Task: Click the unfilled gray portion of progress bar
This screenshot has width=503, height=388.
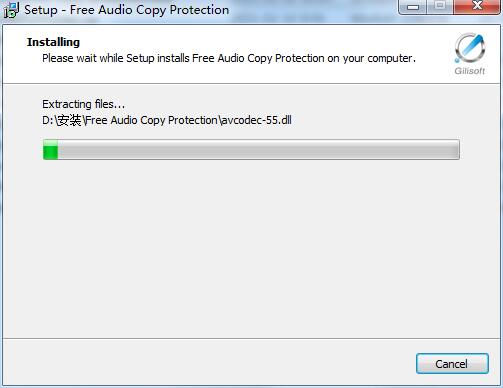Action: tap(258, 150)
